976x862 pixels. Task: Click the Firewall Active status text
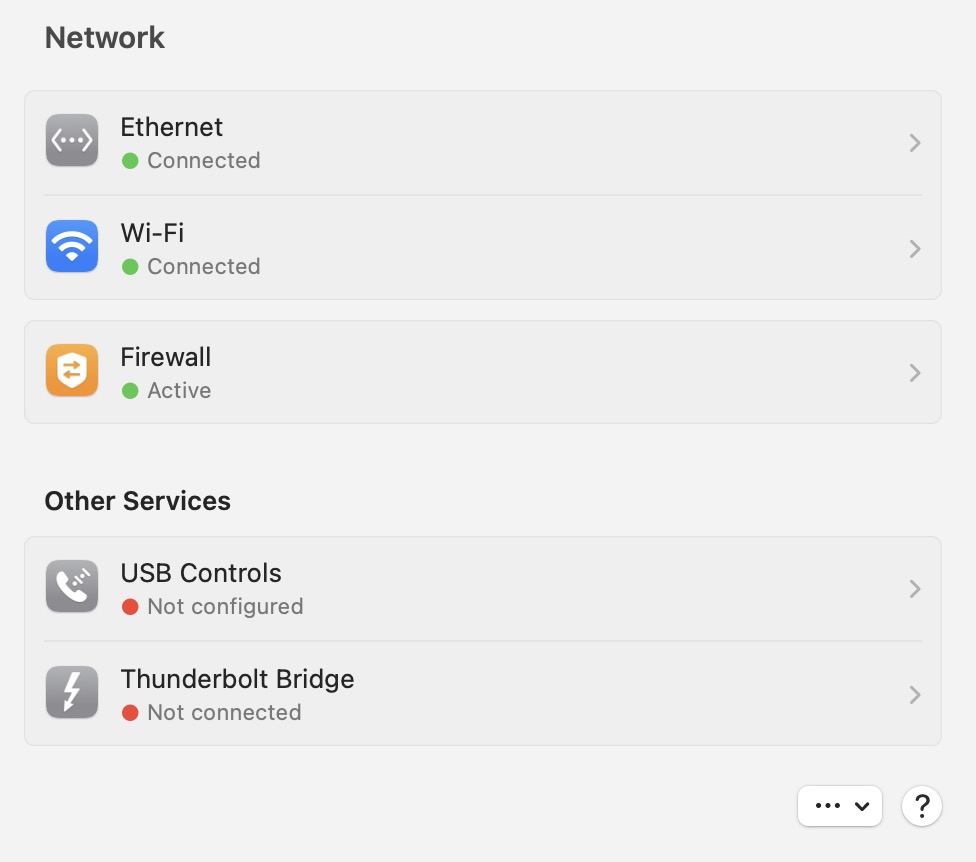tap(179, 391)
